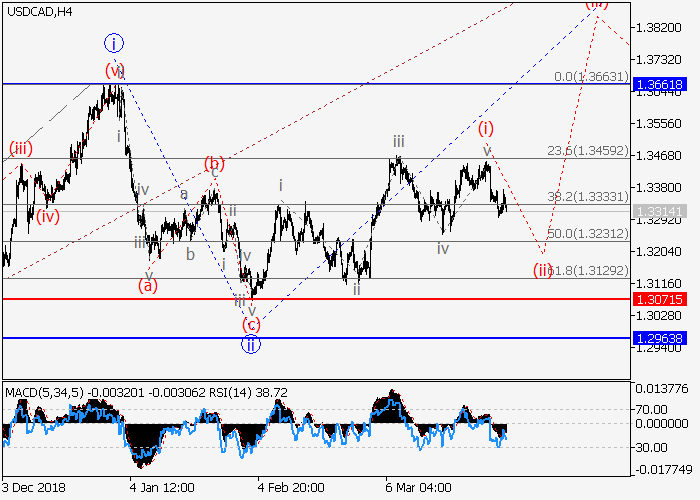The width and height of the screenshot is (700, 500).
Task: Click the blue 1.29638 price tag
Action: coord(660,339)
